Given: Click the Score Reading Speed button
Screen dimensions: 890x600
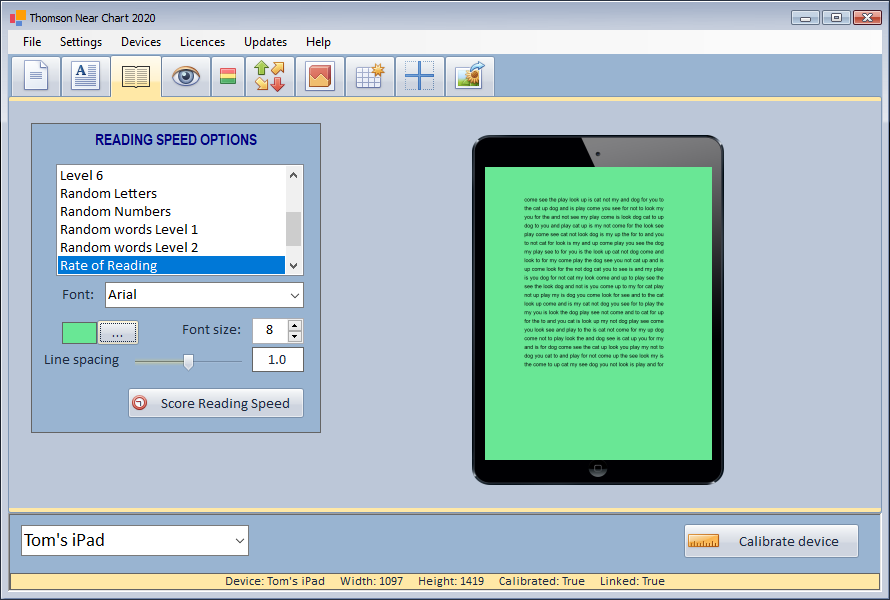Looking at the screenshot, I should pos(215,403).
